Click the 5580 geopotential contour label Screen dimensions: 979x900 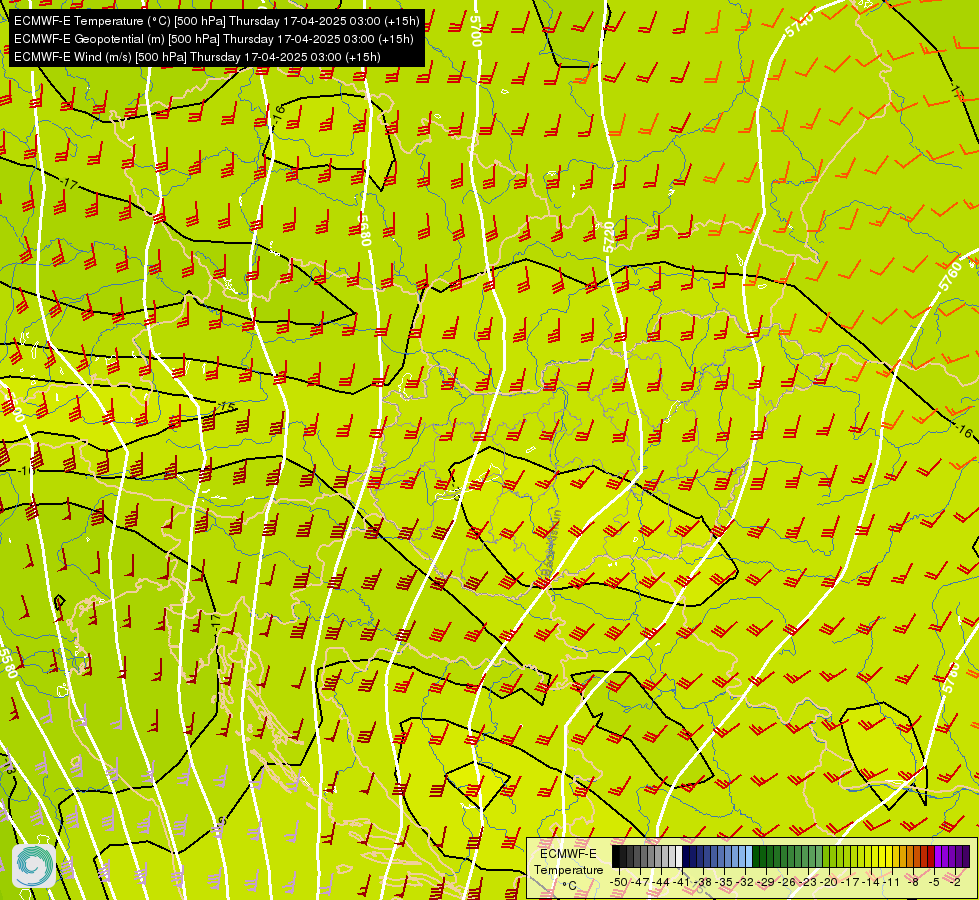(x=7, y=663)
